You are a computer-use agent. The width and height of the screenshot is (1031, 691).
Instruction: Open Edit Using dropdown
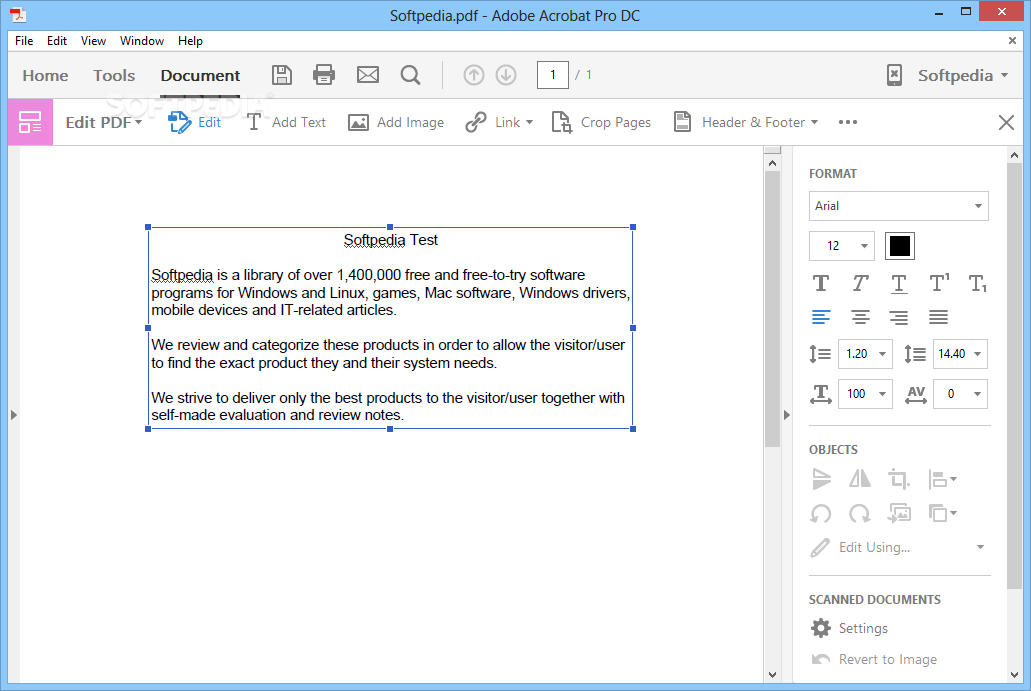click(x=898, y=547)
